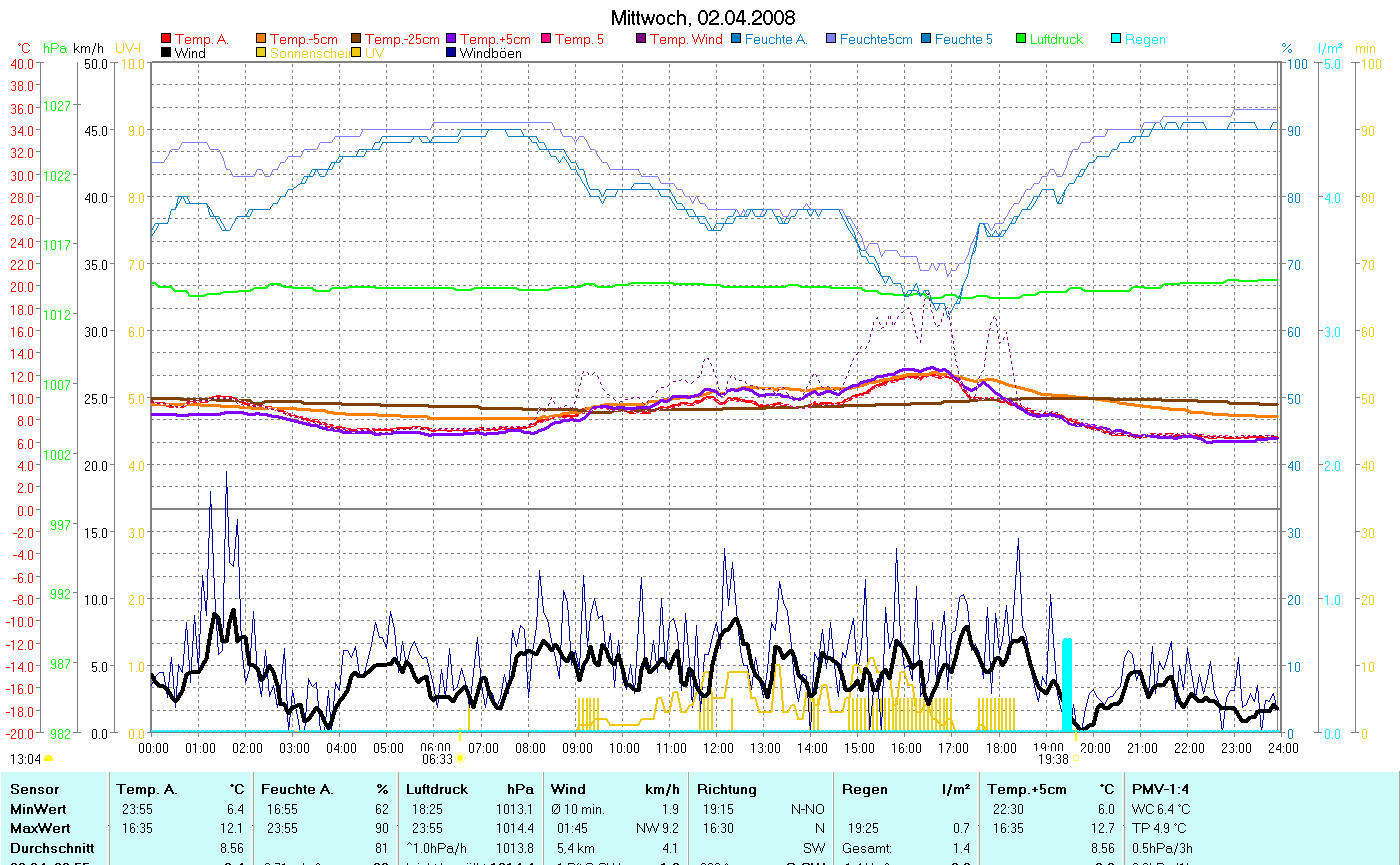Click the orange Temp.-5cm legend swatch
Viewport: 1400px width, 865px height.
261,39
